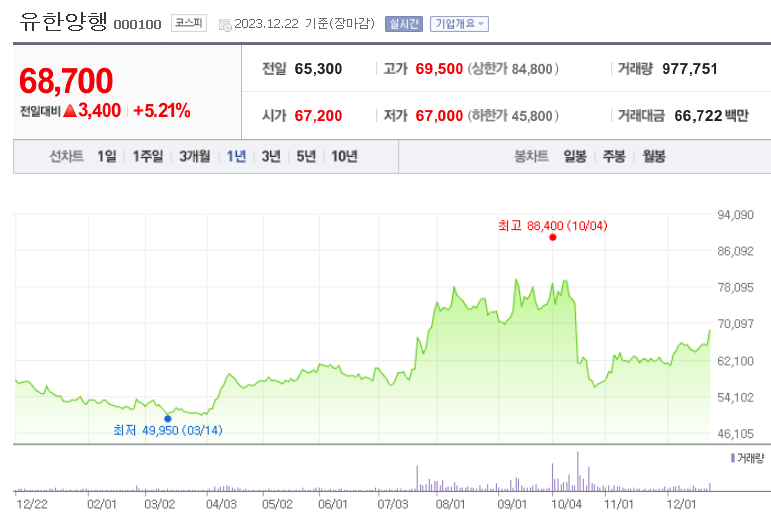This screenshot has height=526, width=771.
Task: Switch to the 3년 chart range
Action: (271, 156)
